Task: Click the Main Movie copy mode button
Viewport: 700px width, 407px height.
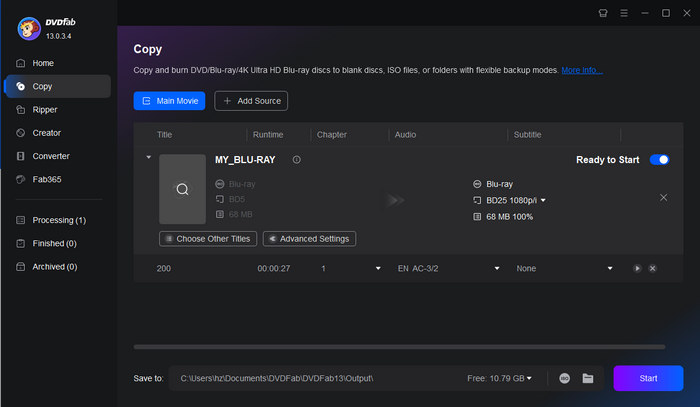Action: point(169,101)
